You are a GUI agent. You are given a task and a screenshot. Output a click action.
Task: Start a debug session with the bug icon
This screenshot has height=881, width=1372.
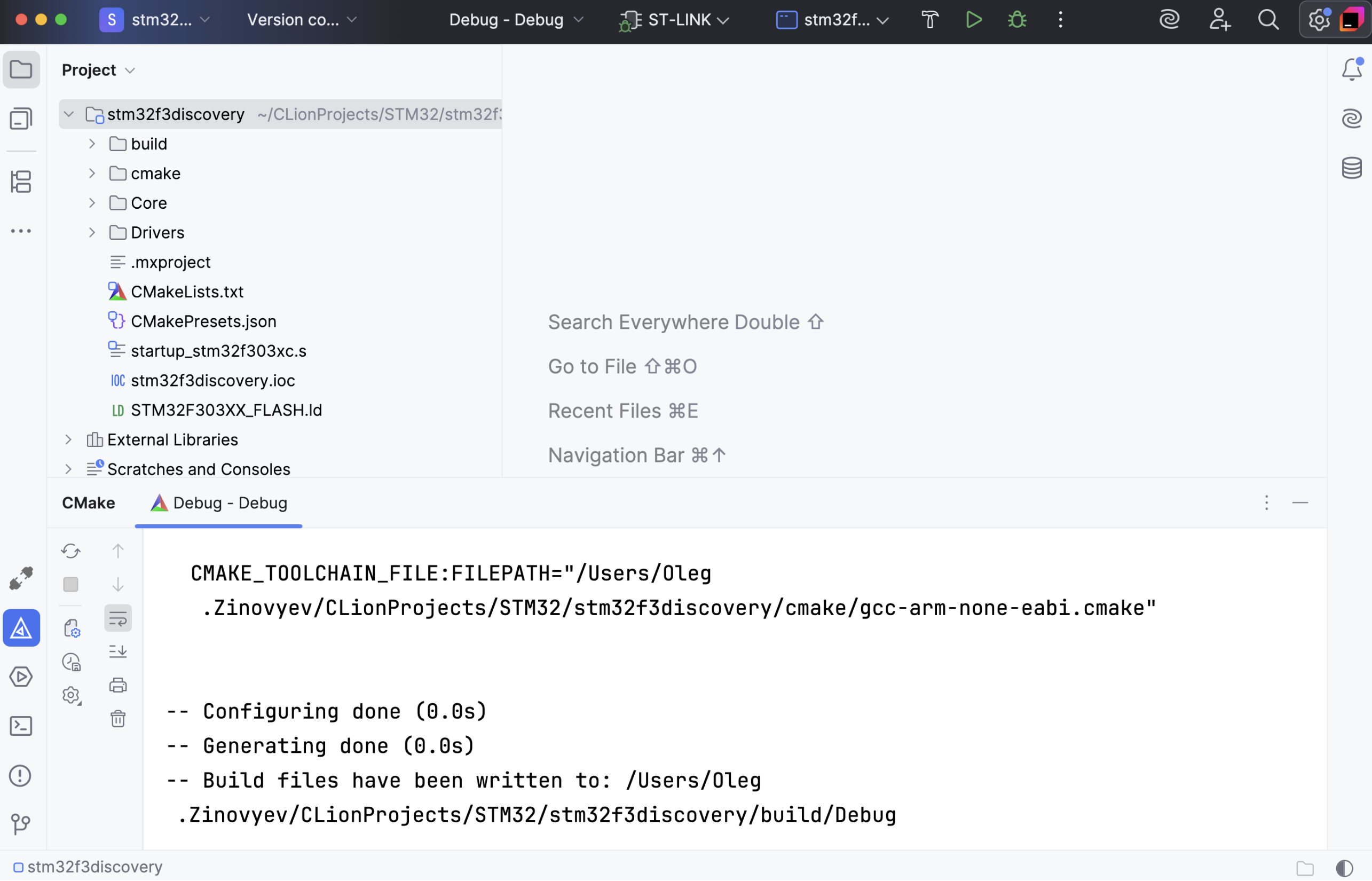pos(1017,19)
